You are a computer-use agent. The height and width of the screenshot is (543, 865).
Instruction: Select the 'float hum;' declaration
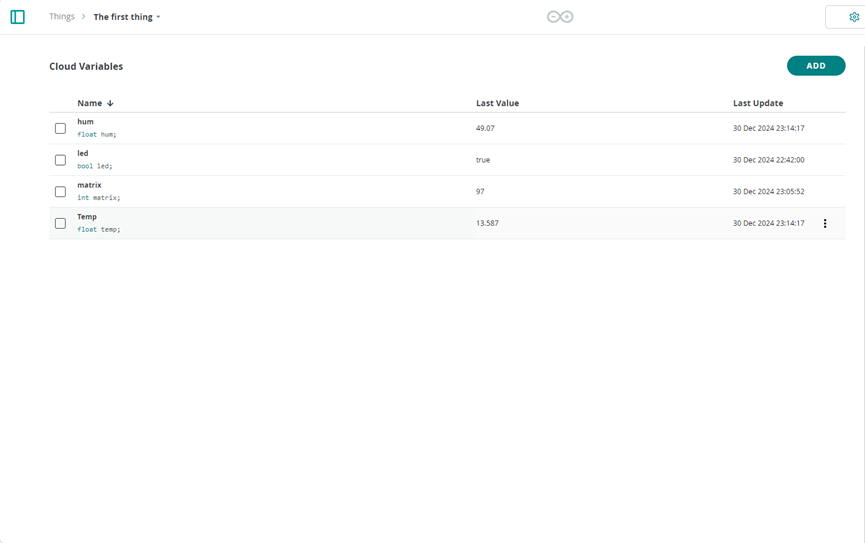point(97,134)
